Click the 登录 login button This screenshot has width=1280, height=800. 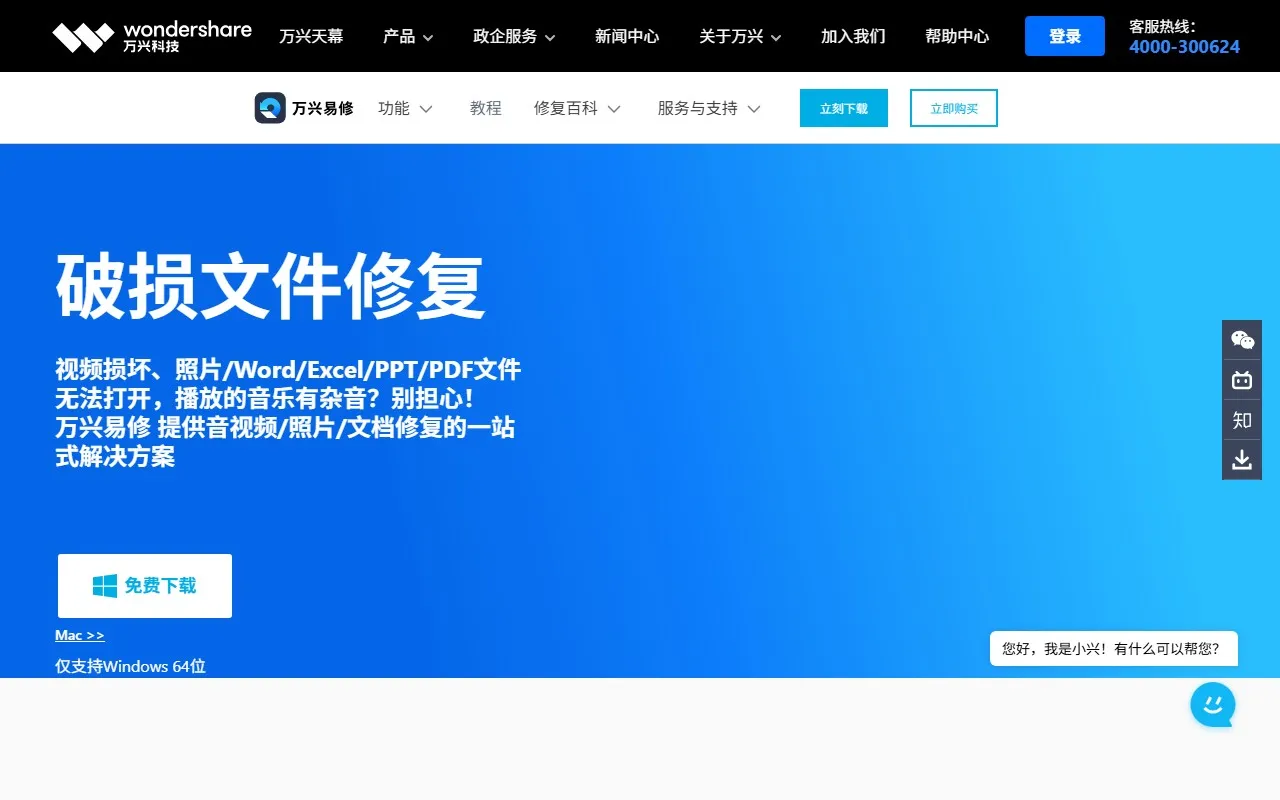click(x=1064, y=35)
